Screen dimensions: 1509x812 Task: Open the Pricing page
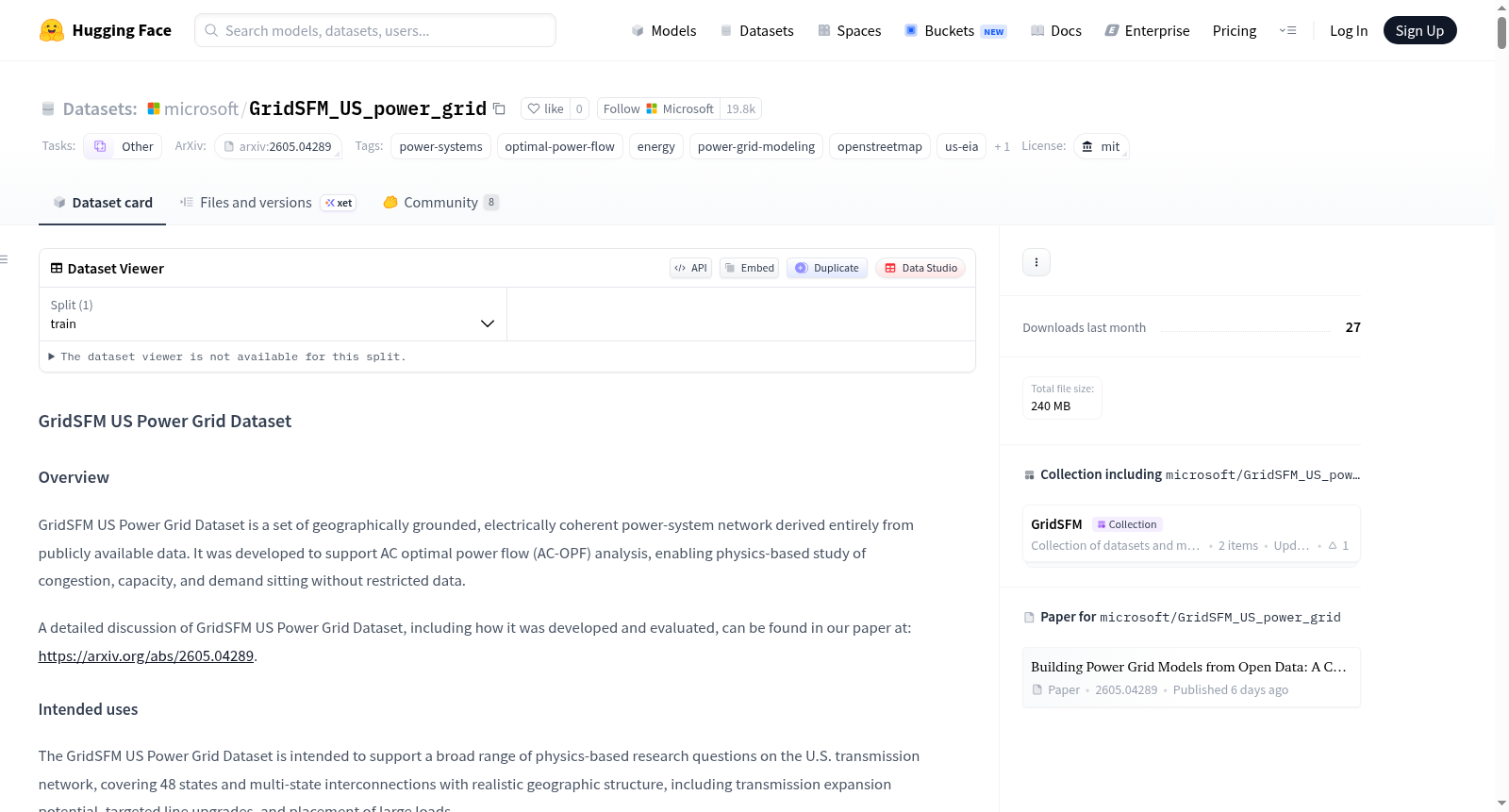click(x=1235, y=31)
